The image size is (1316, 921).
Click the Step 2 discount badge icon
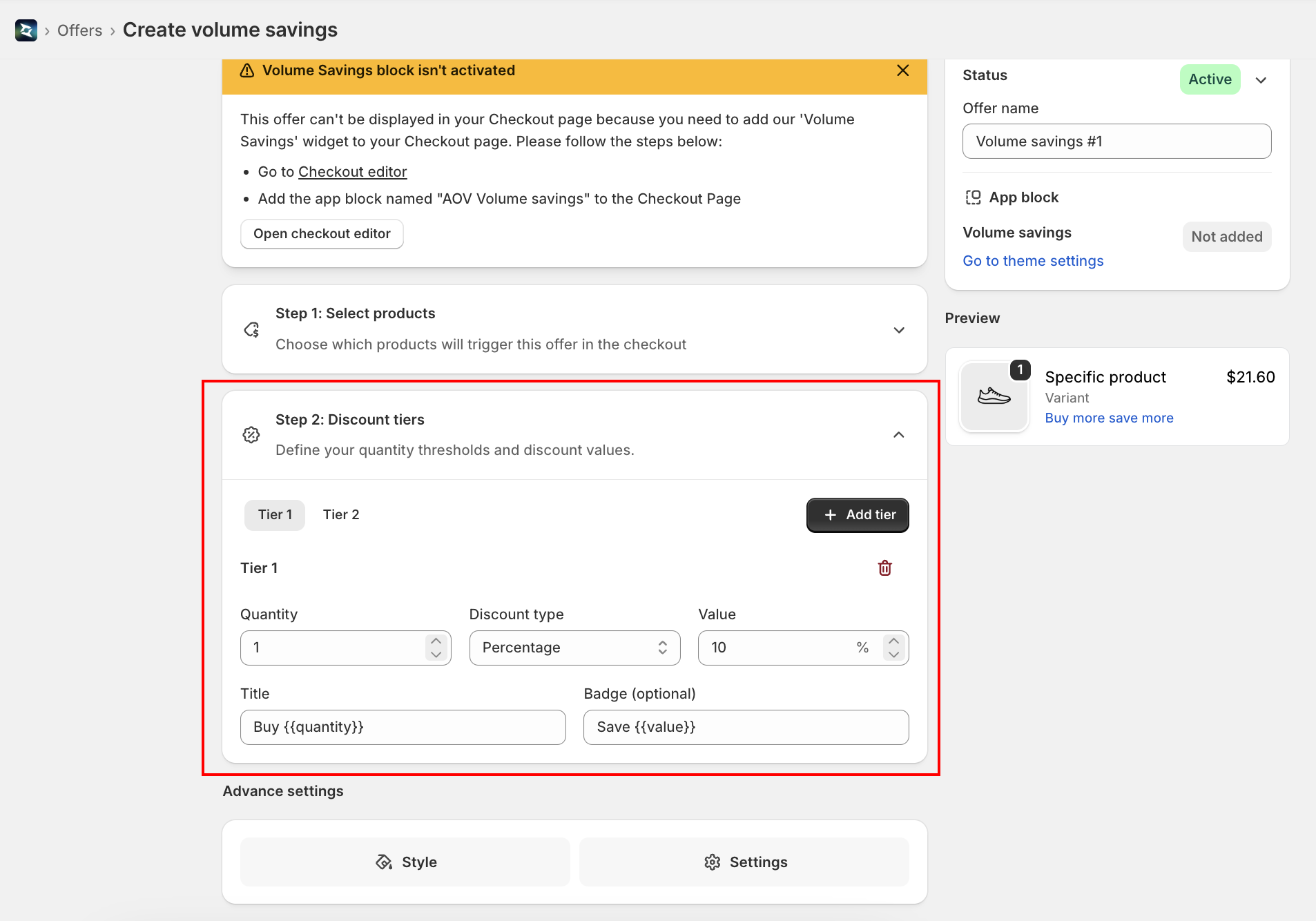click(251, 435)
